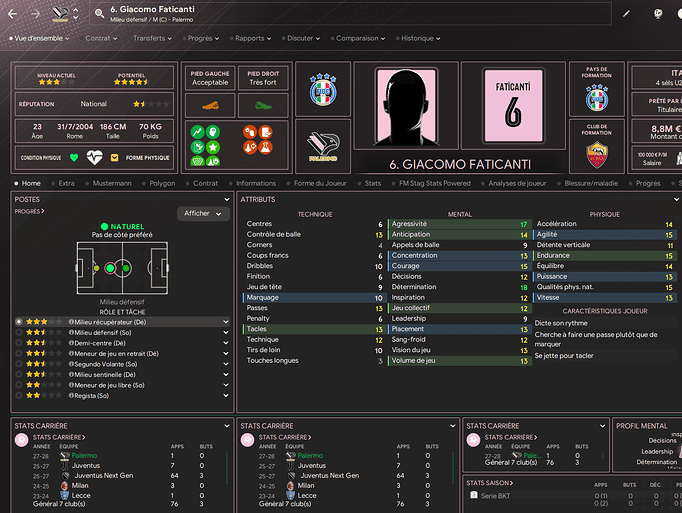Viewport: 682px width, 513px height.
Task: Expand the POSTES panel chevron
Action: [x=227, y=199]
